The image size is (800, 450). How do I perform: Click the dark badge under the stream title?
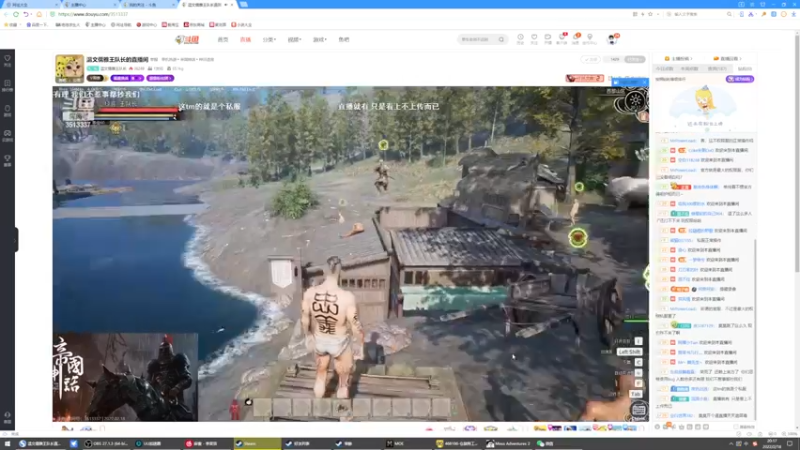[96, 78]
